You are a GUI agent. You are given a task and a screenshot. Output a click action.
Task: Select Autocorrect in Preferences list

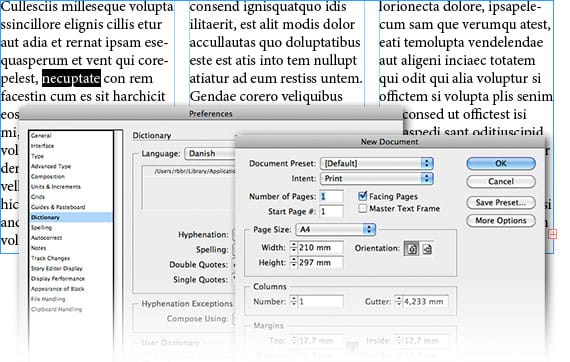(x=71, y=238)
